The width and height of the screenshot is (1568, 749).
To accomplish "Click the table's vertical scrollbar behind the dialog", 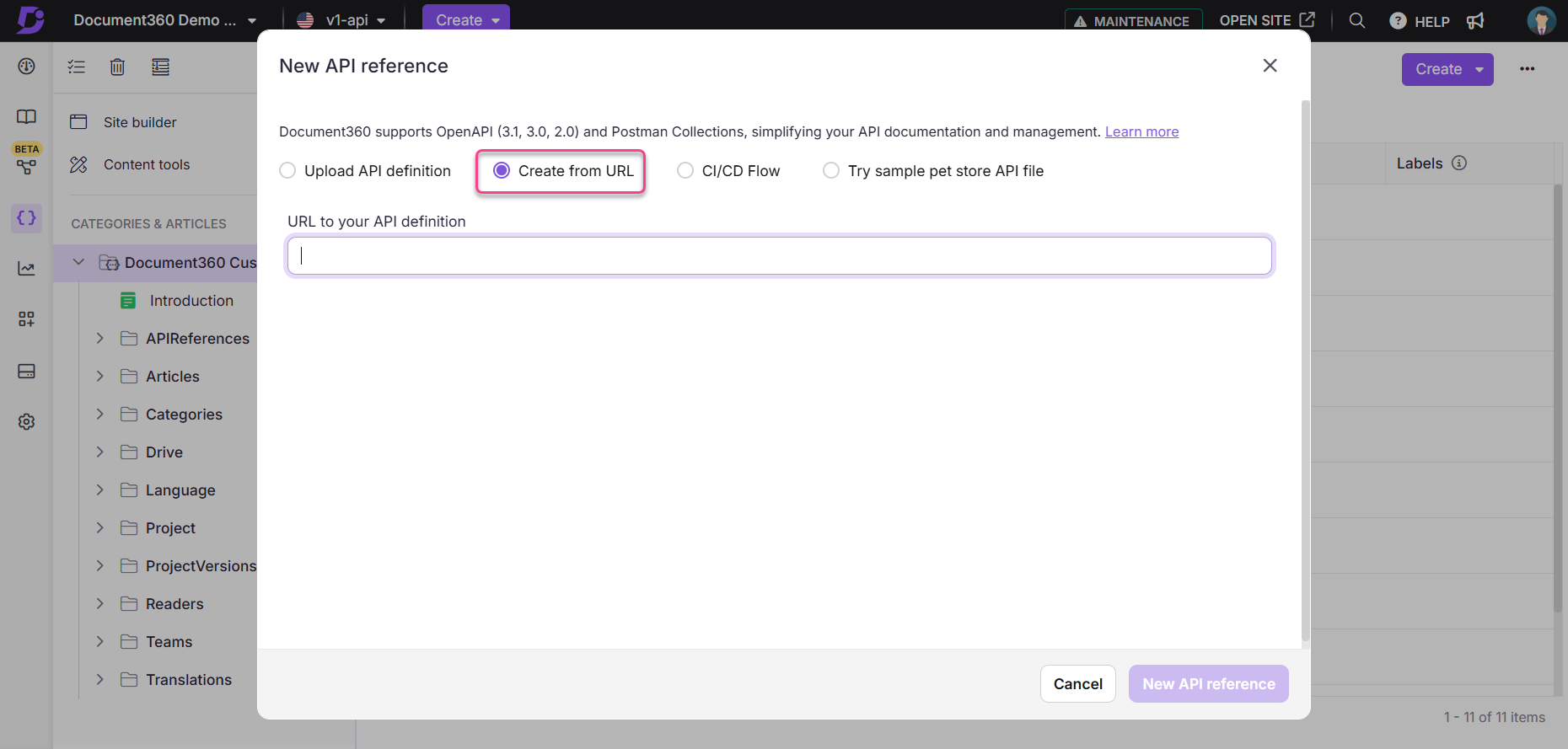I will pyautogui.click(x=1558, y=398).
